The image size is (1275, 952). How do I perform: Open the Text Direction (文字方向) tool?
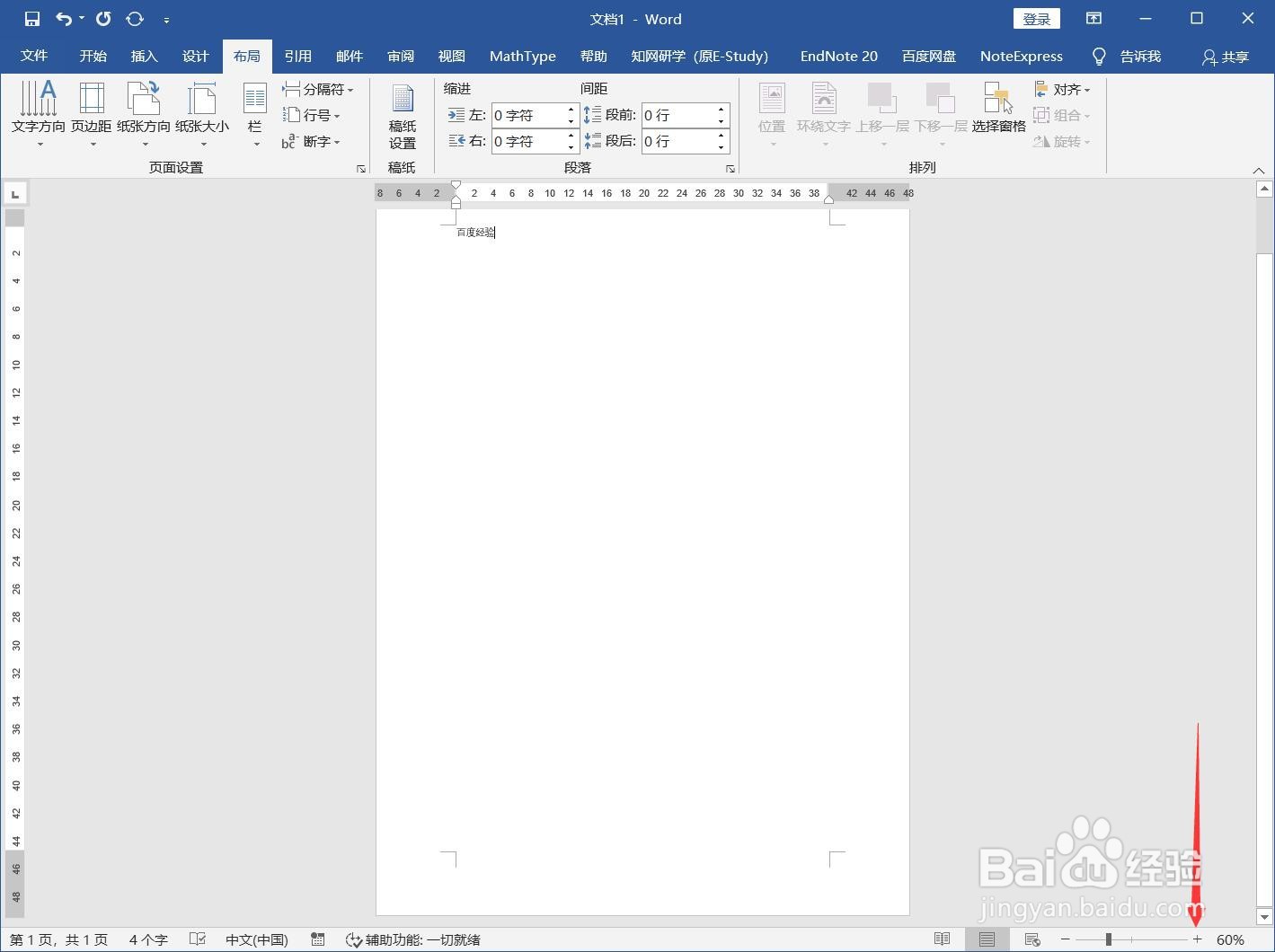39,114
